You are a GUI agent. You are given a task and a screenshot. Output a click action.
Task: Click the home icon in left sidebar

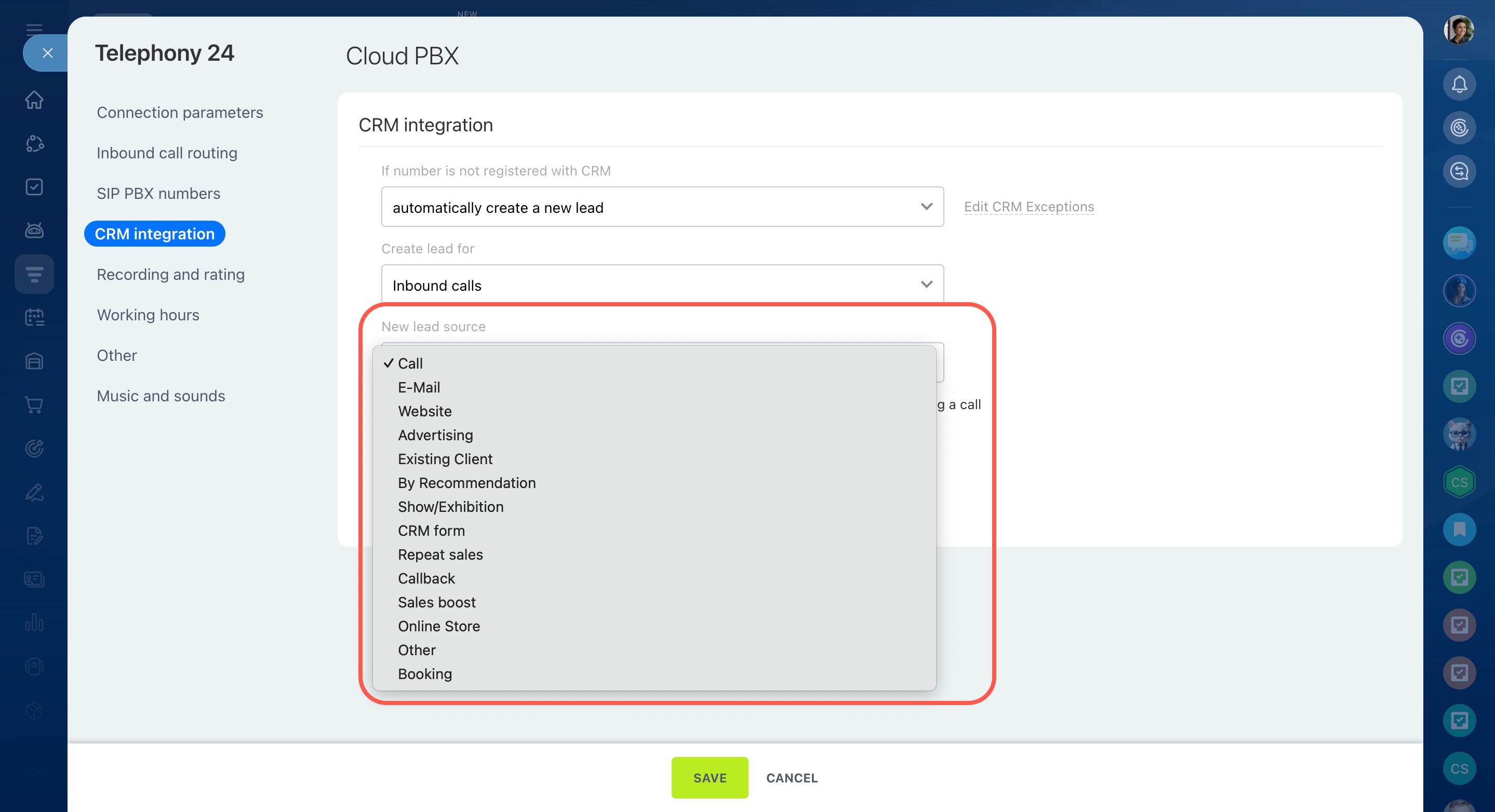pos(34,100)
